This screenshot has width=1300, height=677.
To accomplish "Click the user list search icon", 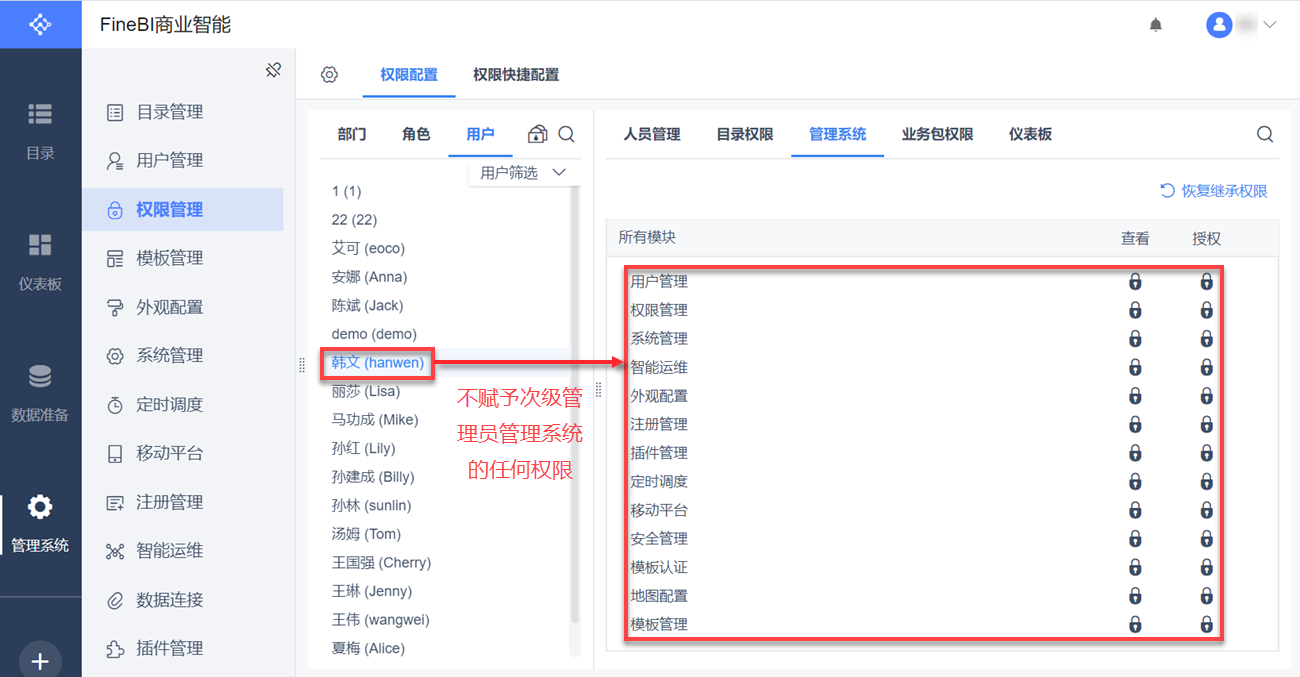I will pos(566,134).
